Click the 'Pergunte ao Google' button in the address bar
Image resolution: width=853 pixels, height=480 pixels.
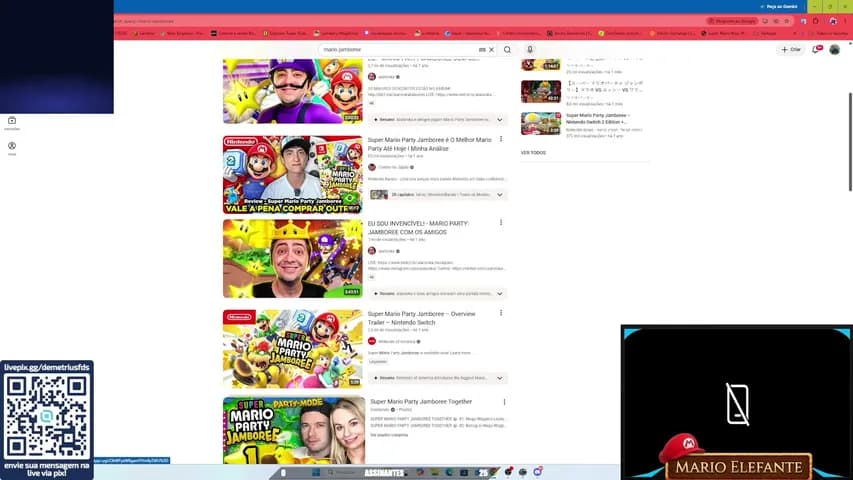pos(732,21)
